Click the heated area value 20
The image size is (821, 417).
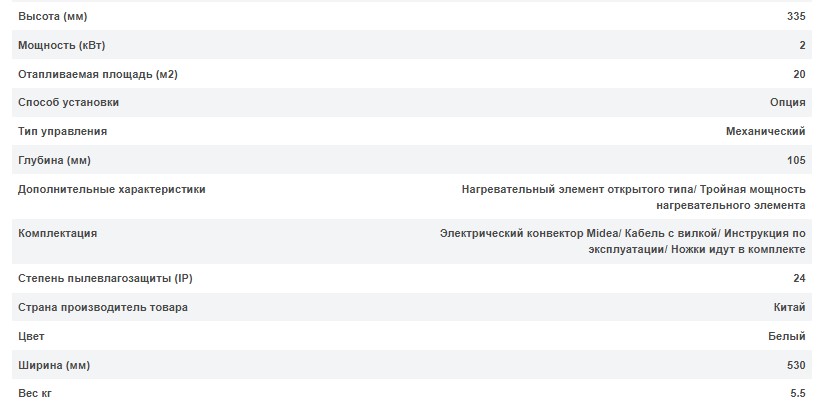click(799, 74)
